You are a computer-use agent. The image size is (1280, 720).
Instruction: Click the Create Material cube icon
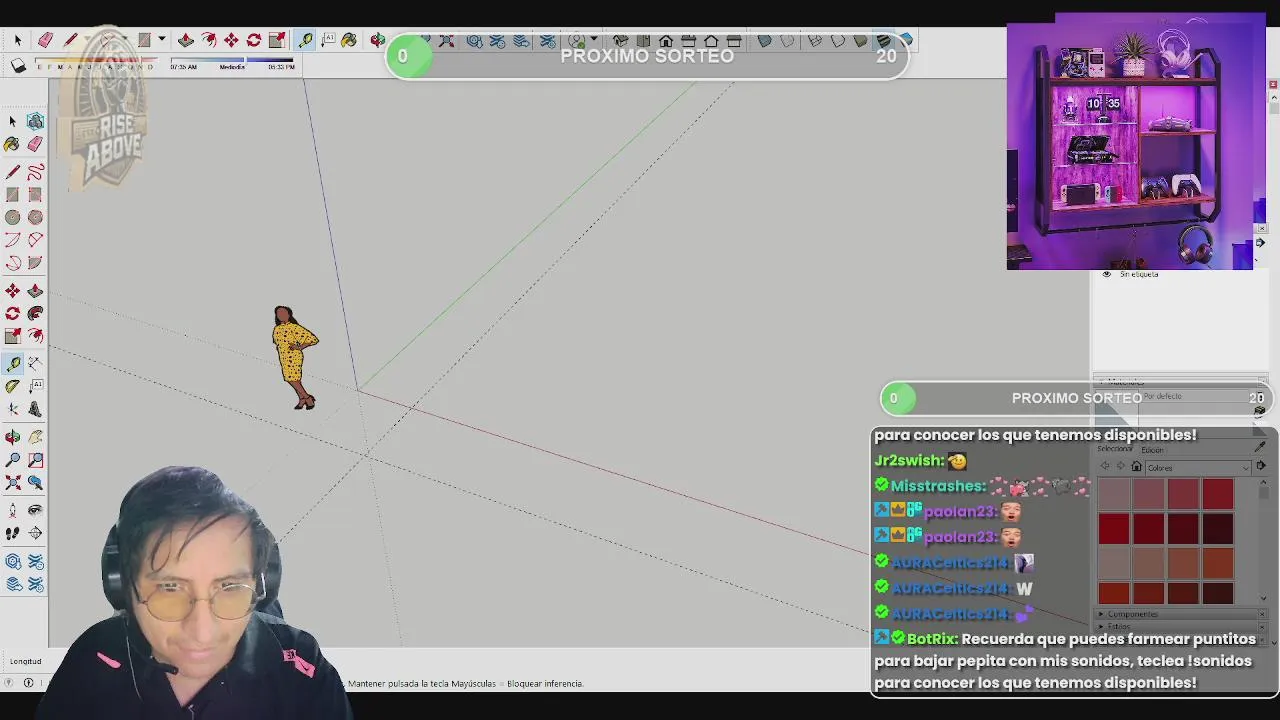tap(1260, 411)
